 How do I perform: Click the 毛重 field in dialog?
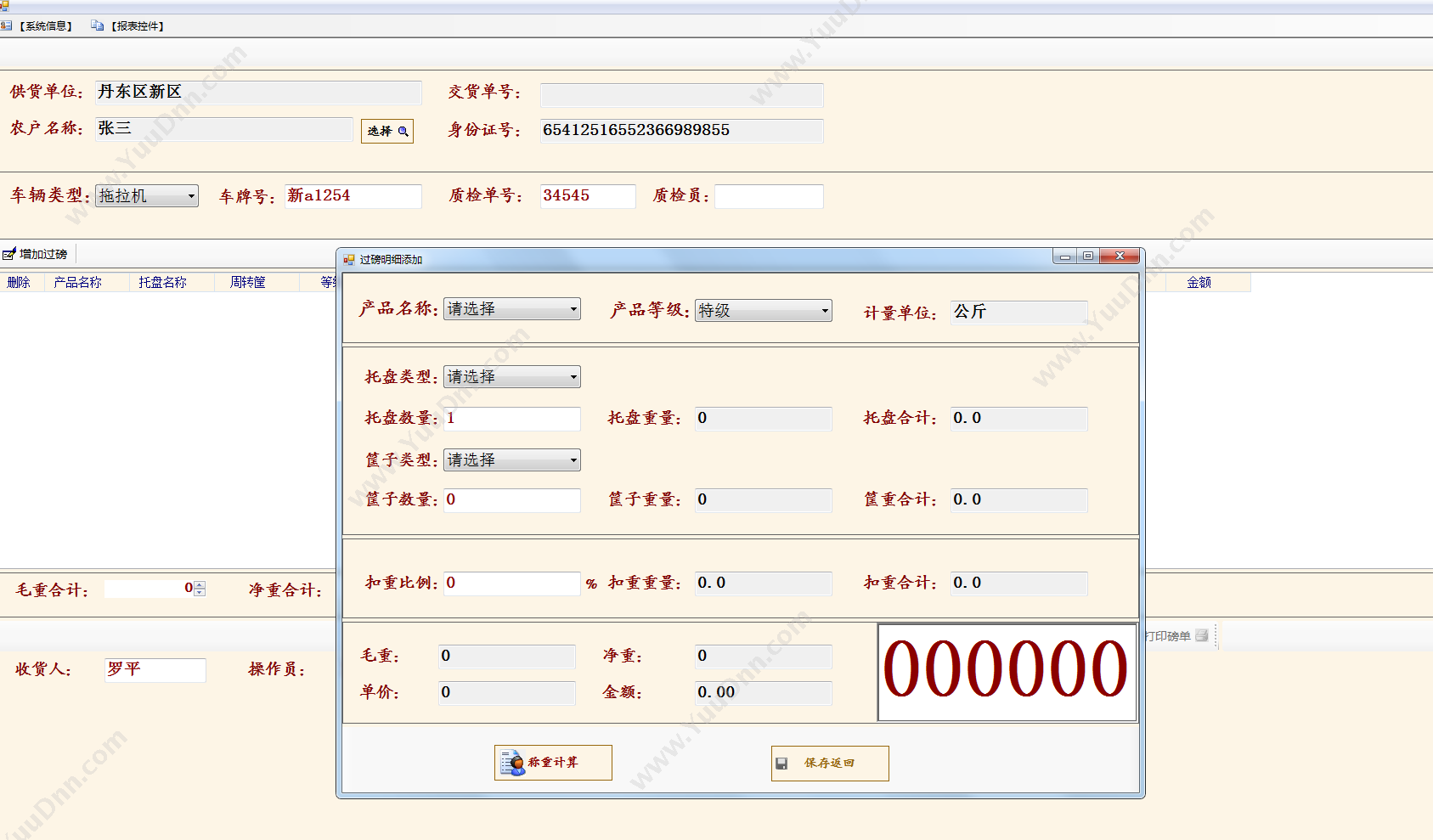tap(507, 657)
